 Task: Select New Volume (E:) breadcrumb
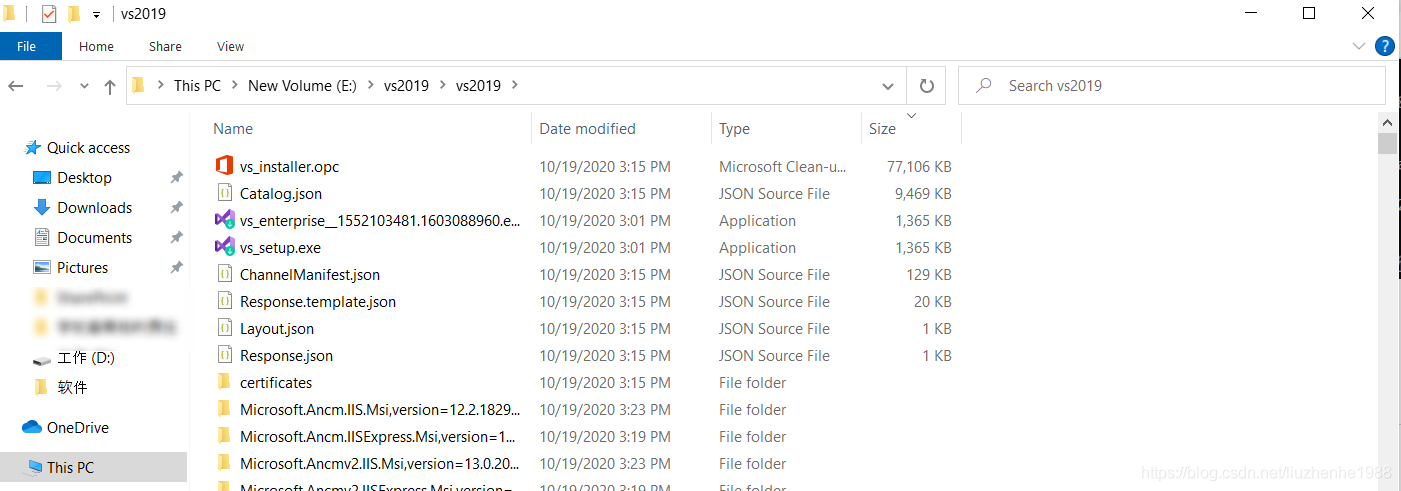pyautogui.click(x=302, y=86)
